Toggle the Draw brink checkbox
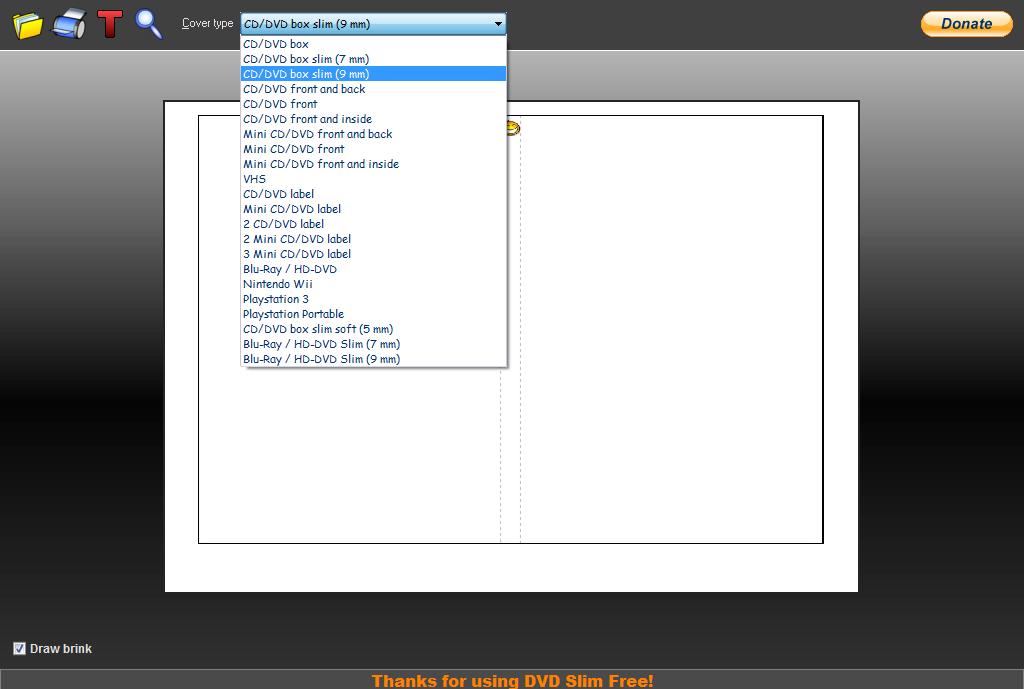Image resolution: width=1024 pixels, height=689 pixels. [x=21, y=648]
